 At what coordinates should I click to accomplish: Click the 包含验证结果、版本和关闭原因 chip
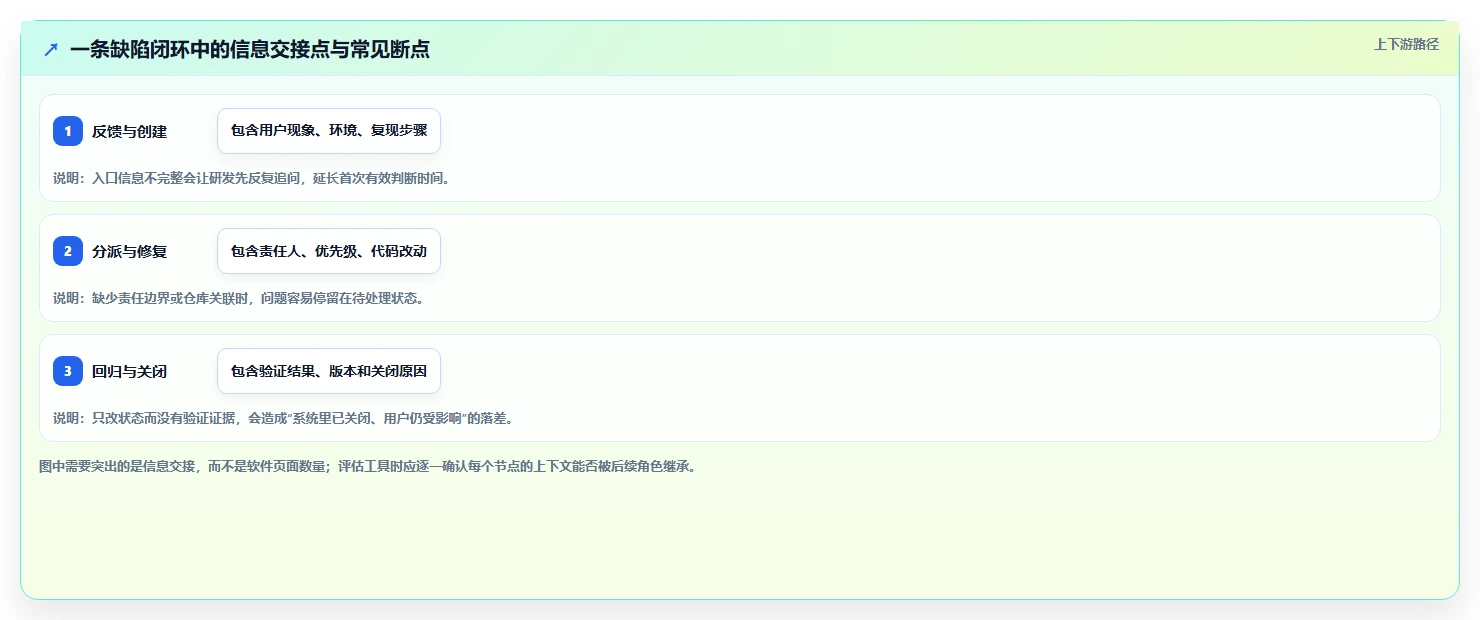coord(329,371)
